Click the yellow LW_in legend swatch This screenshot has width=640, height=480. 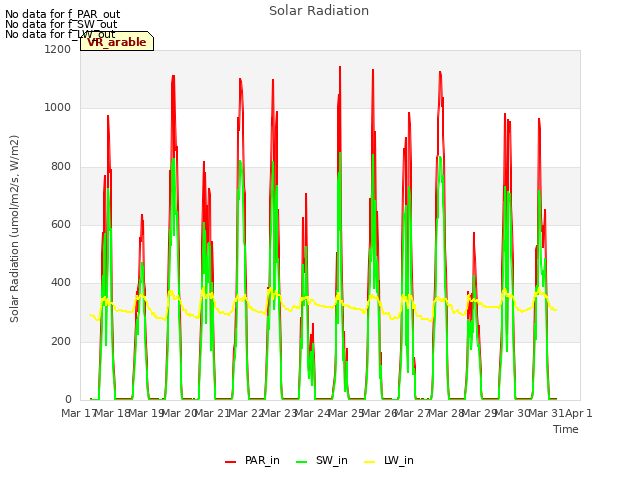369,462
